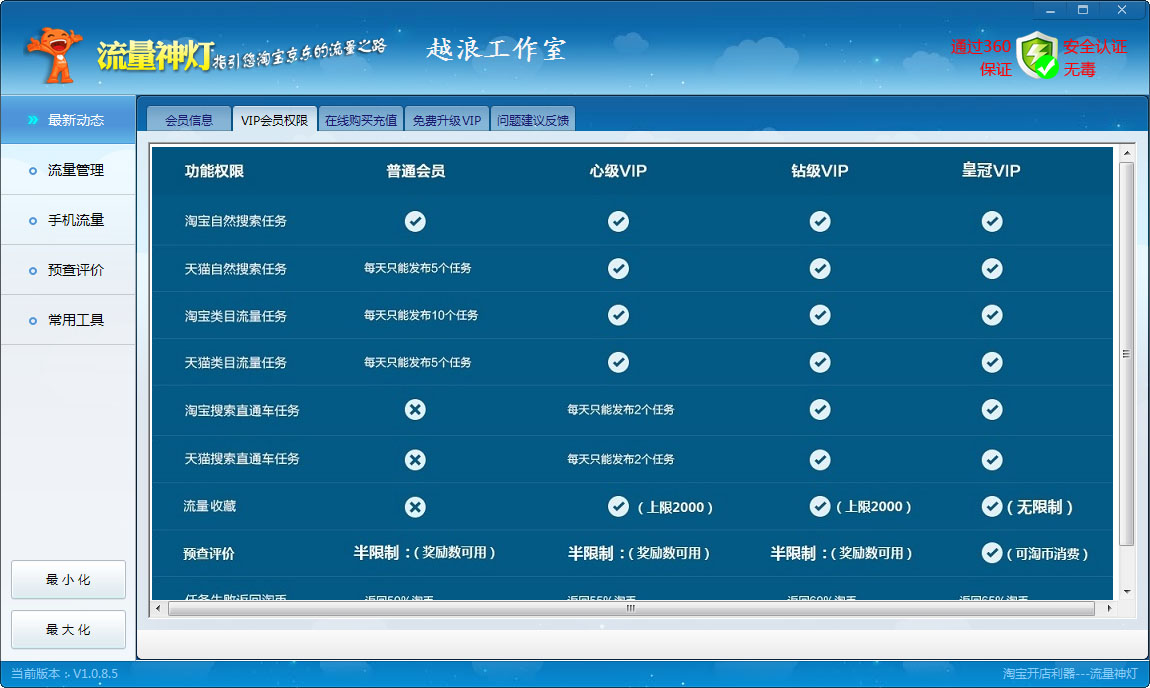This screenshot has height=688, width=1150.
Task: Open the 在线购买充值 tab
Action: [361, 120]
